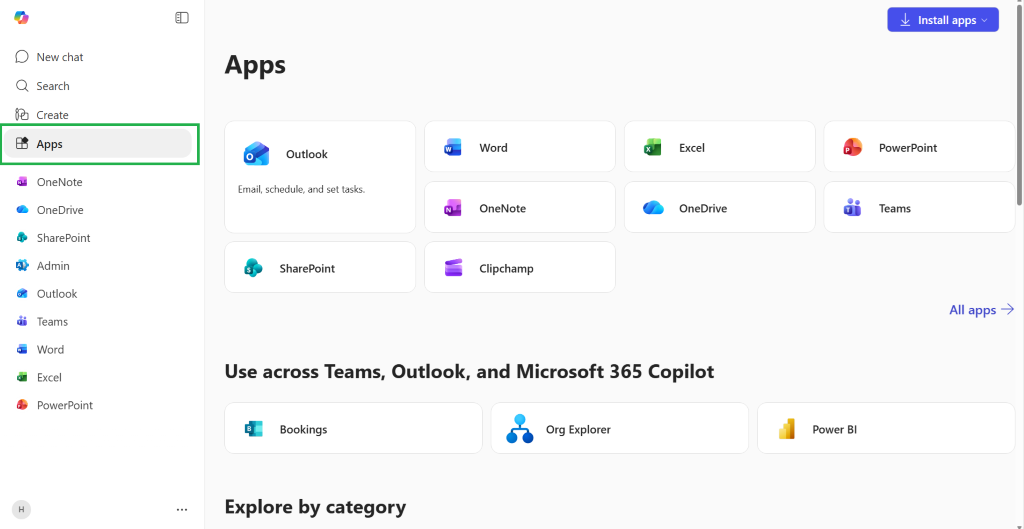Click 'Email, schedule, and set tasks.' text
Screen dimensions: 1024x529
(301, 190)
